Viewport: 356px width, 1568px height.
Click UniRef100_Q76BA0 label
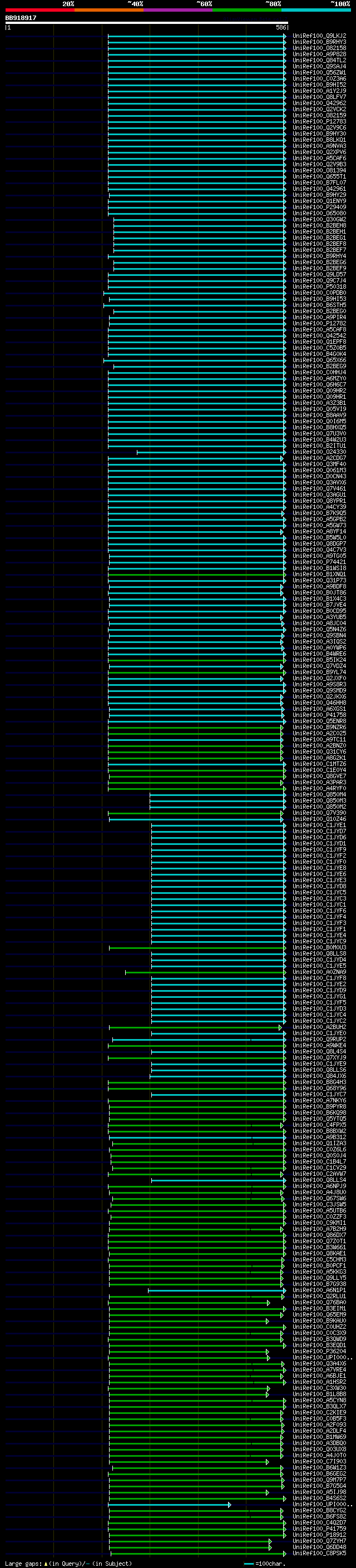pos(319,1303)
